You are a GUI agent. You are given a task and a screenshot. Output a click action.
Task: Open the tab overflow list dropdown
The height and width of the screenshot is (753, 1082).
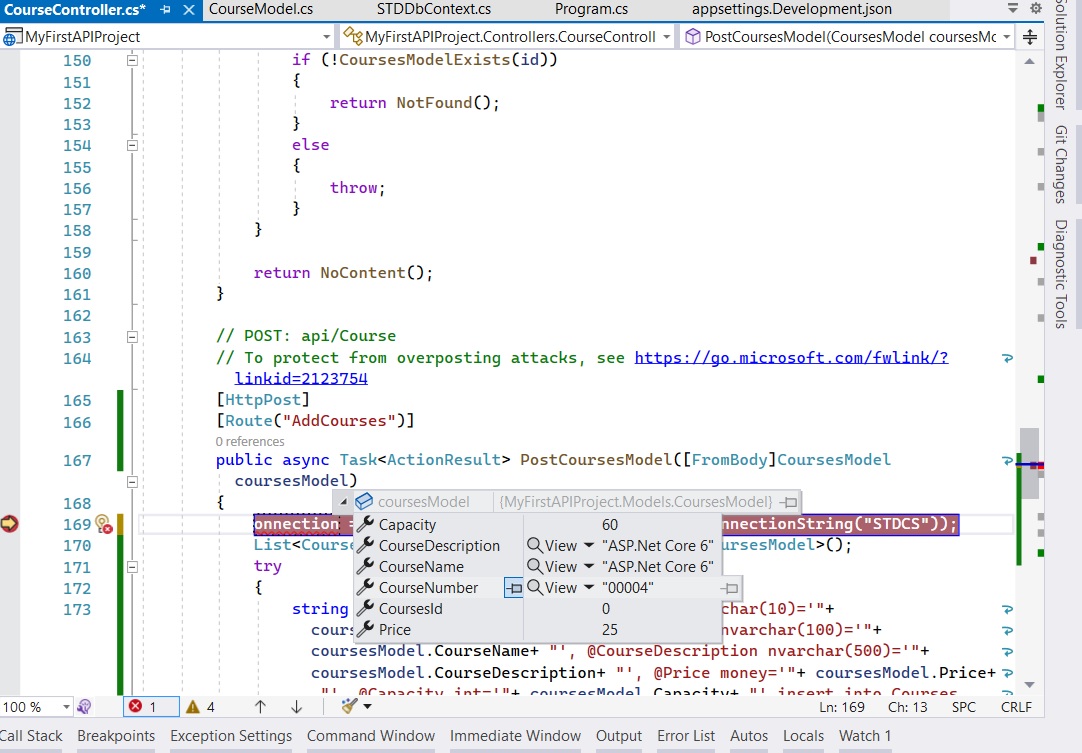(x=1012, y=8)
